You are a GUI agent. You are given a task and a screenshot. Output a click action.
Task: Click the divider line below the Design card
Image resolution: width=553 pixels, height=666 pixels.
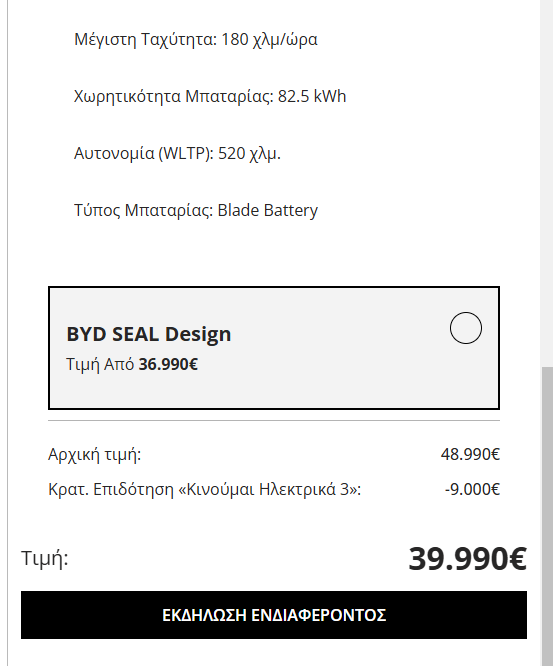pos(274,420)
